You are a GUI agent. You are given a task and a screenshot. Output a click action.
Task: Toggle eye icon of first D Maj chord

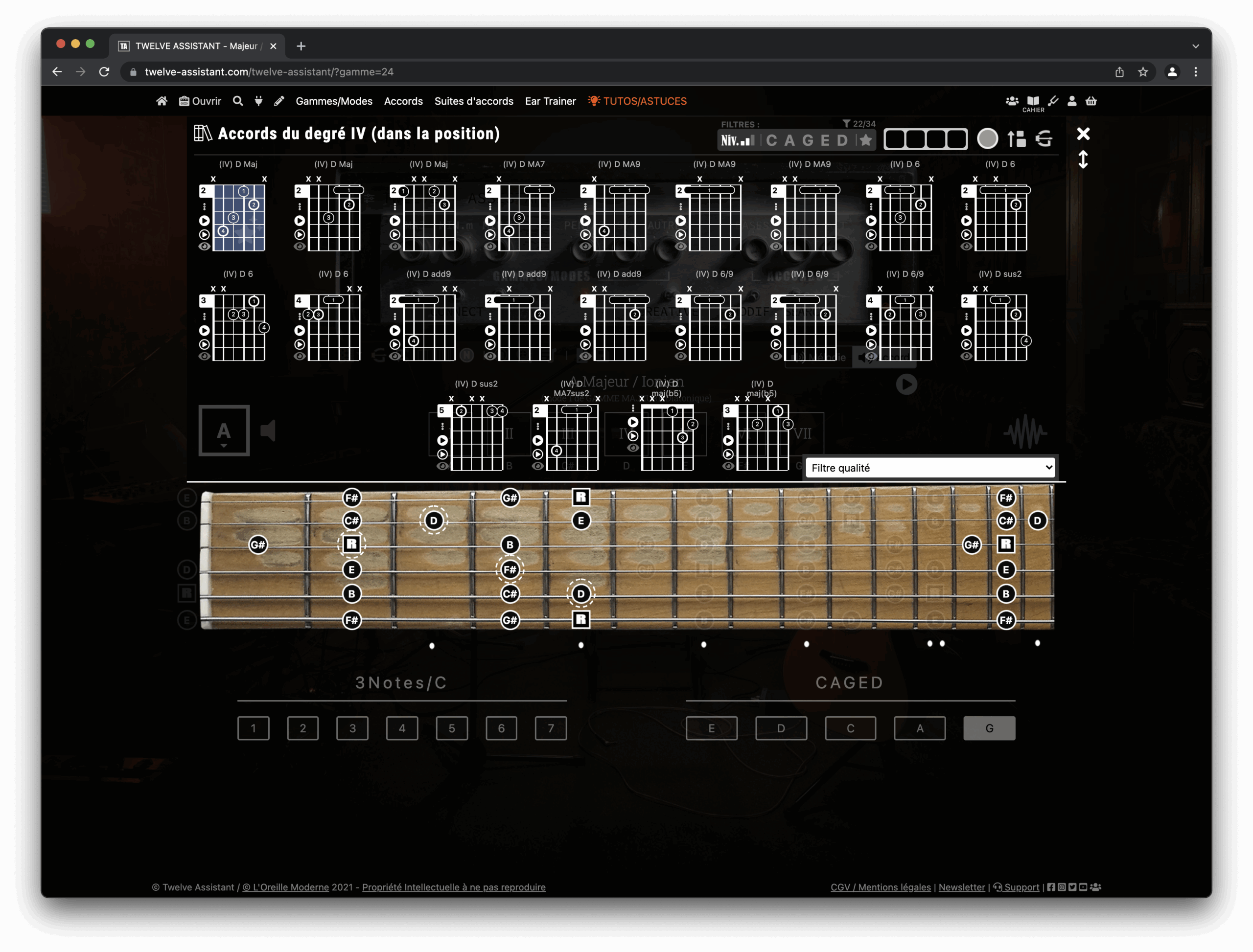[205, 247]
